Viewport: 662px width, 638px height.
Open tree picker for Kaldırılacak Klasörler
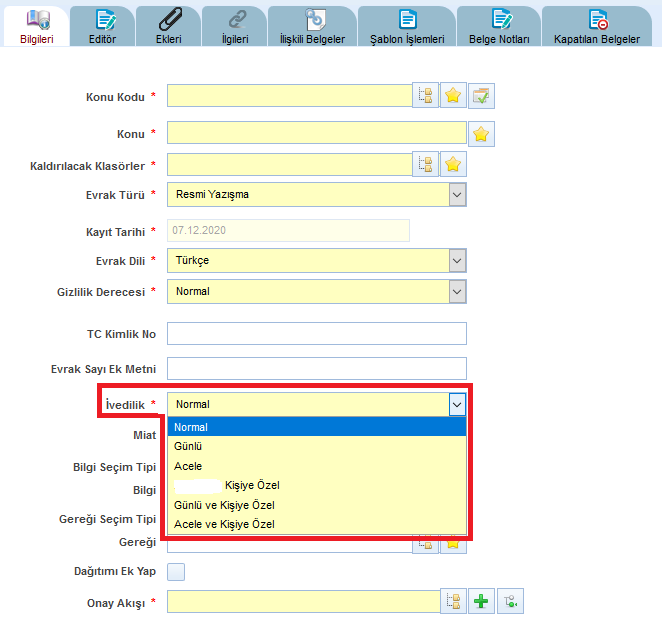425,164
